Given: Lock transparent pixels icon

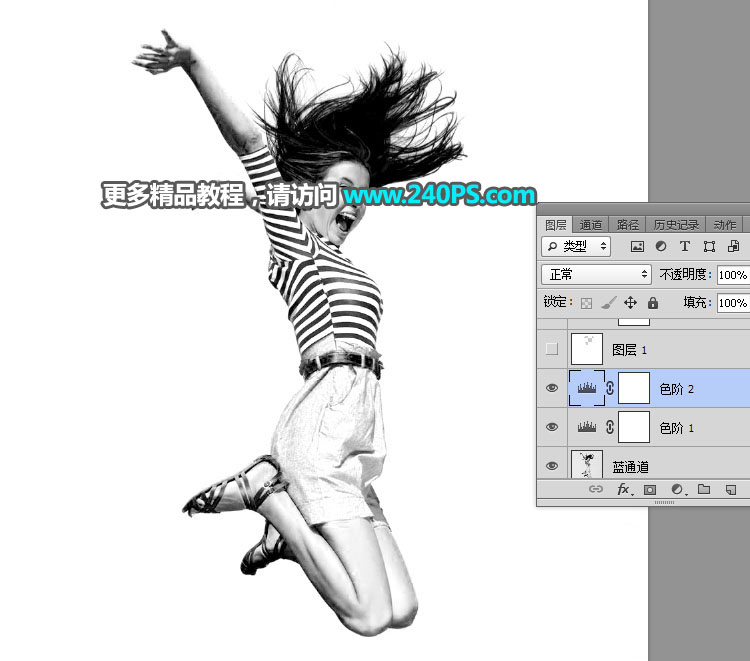Looking at the screenshot, I should (x=586, y=303).
